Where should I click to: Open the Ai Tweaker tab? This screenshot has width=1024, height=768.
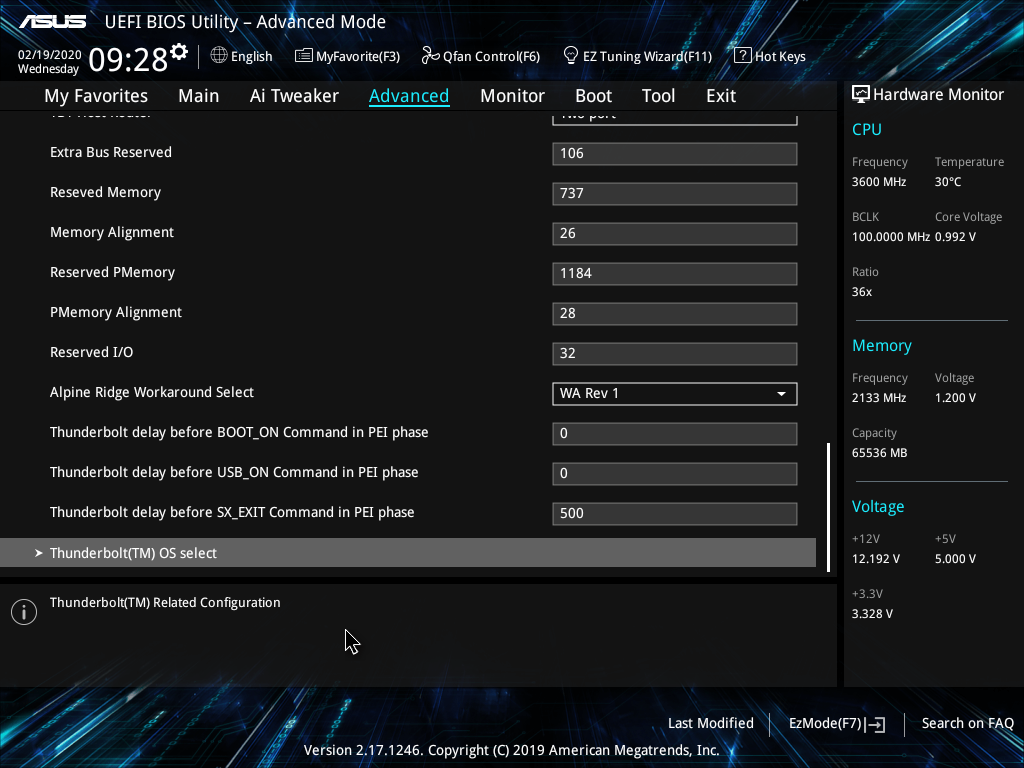pyautogui.click(x=294, y=96)
